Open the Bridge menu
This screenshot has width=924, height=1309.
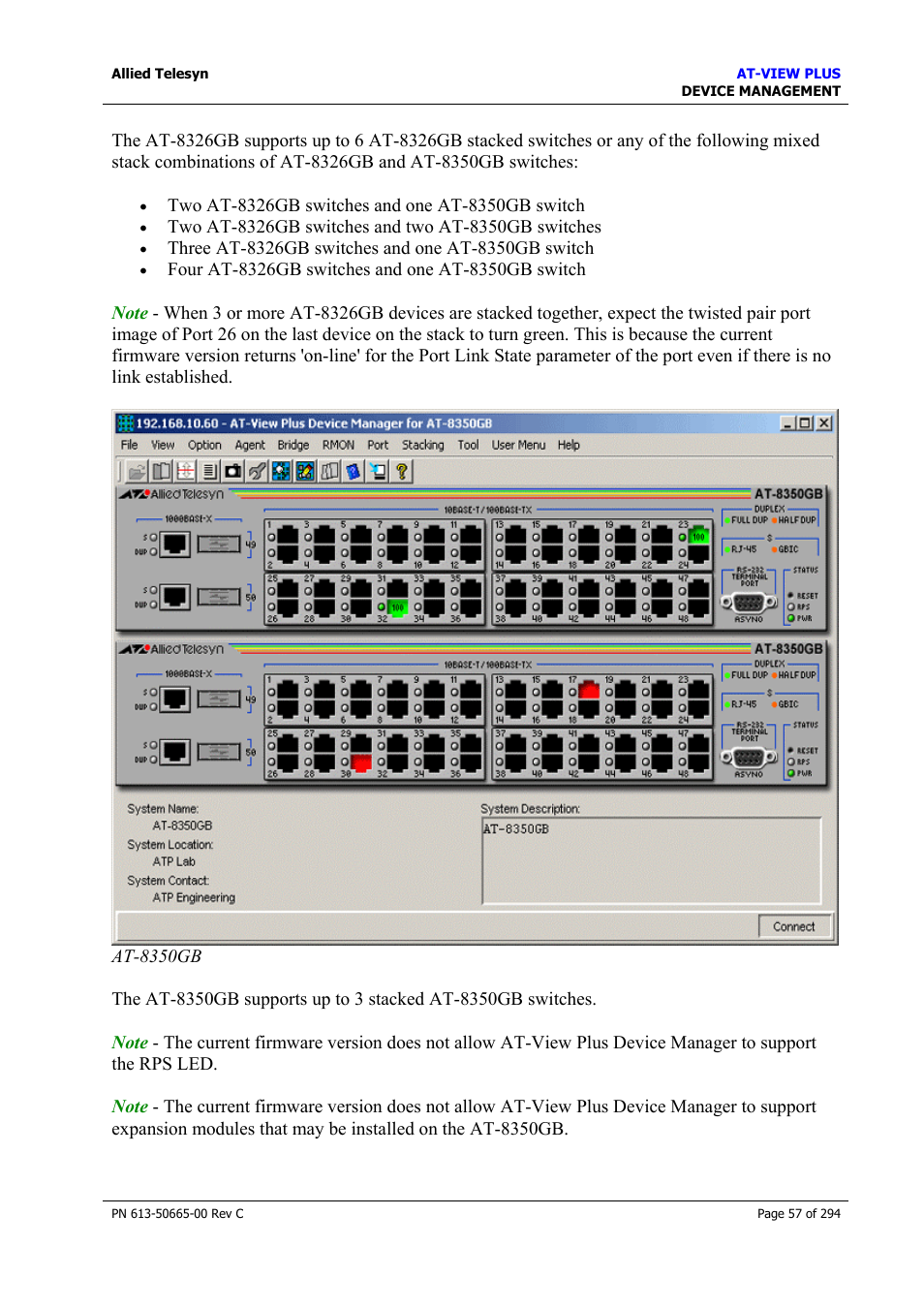293,446
